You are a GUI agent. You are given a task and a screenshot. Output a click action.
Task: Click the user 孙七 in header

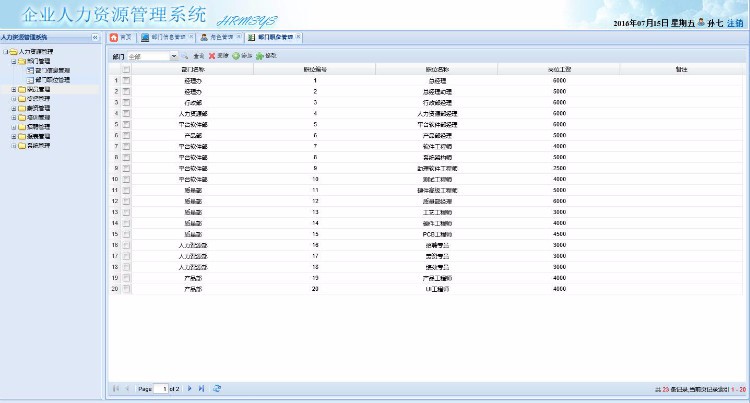[x=715, y=23]
